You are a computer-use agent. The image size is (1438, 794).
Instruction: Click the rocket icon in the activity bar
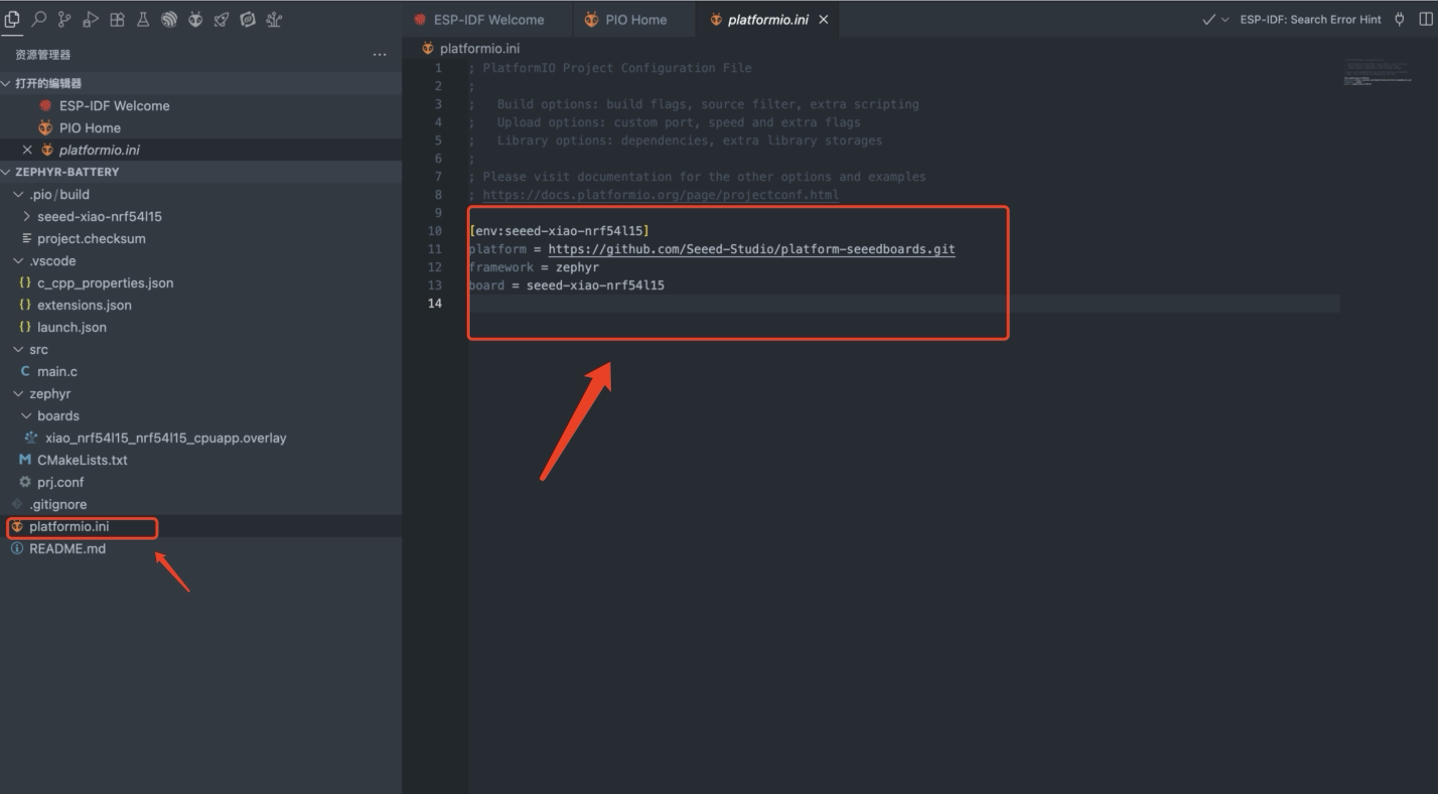221,19
